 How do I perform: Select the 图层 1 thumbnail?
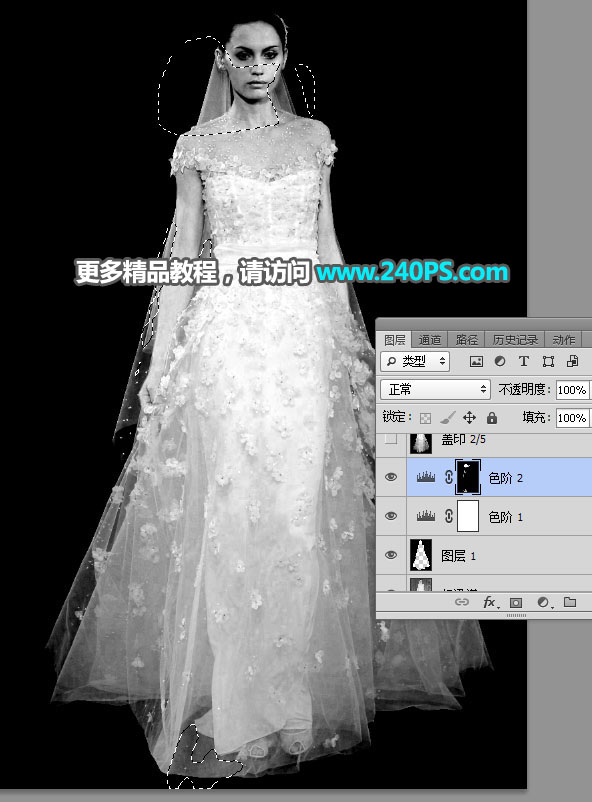421,555
